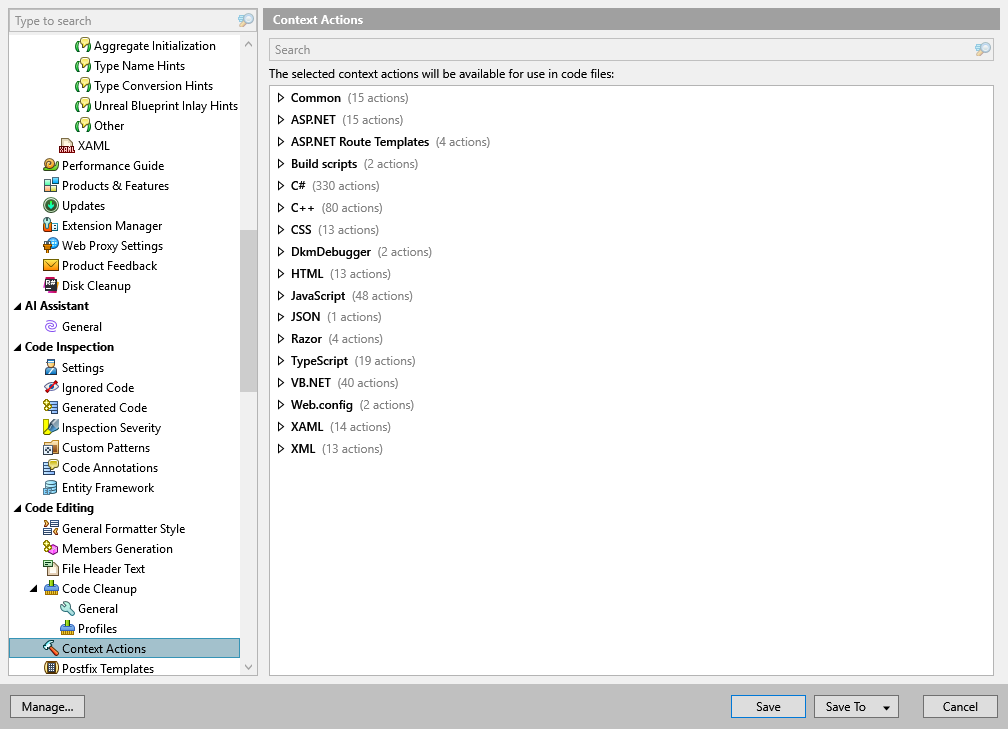
Task: Click the Products & Features icon
Action: click(51, 185)
